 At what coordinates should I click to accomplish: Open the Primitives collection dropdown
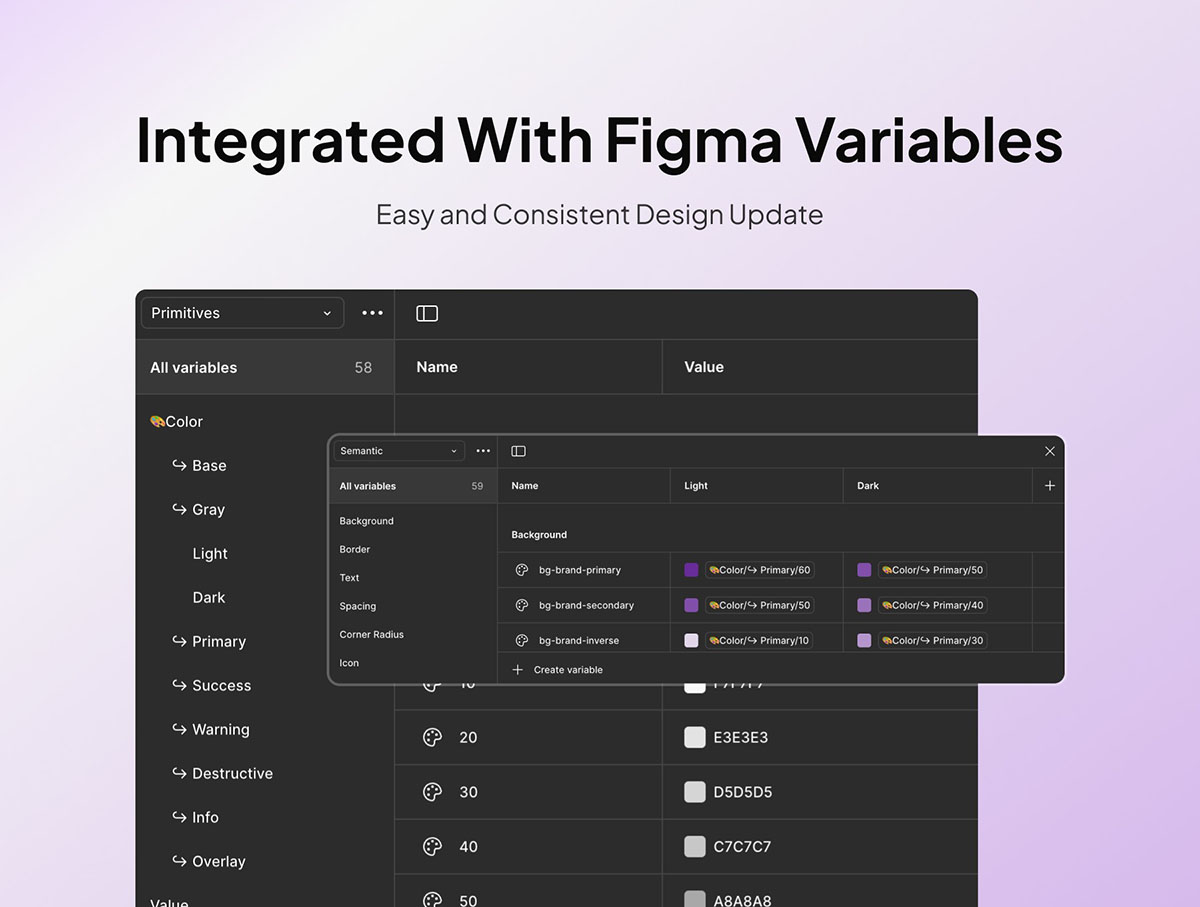click(x=243, y=313)
